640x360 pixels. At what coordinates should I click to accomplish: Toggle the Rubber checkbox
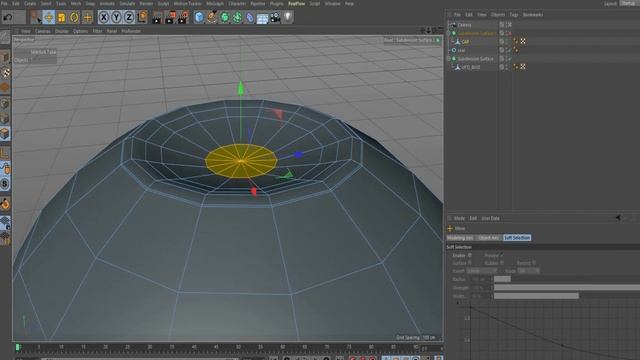[502, 263]
